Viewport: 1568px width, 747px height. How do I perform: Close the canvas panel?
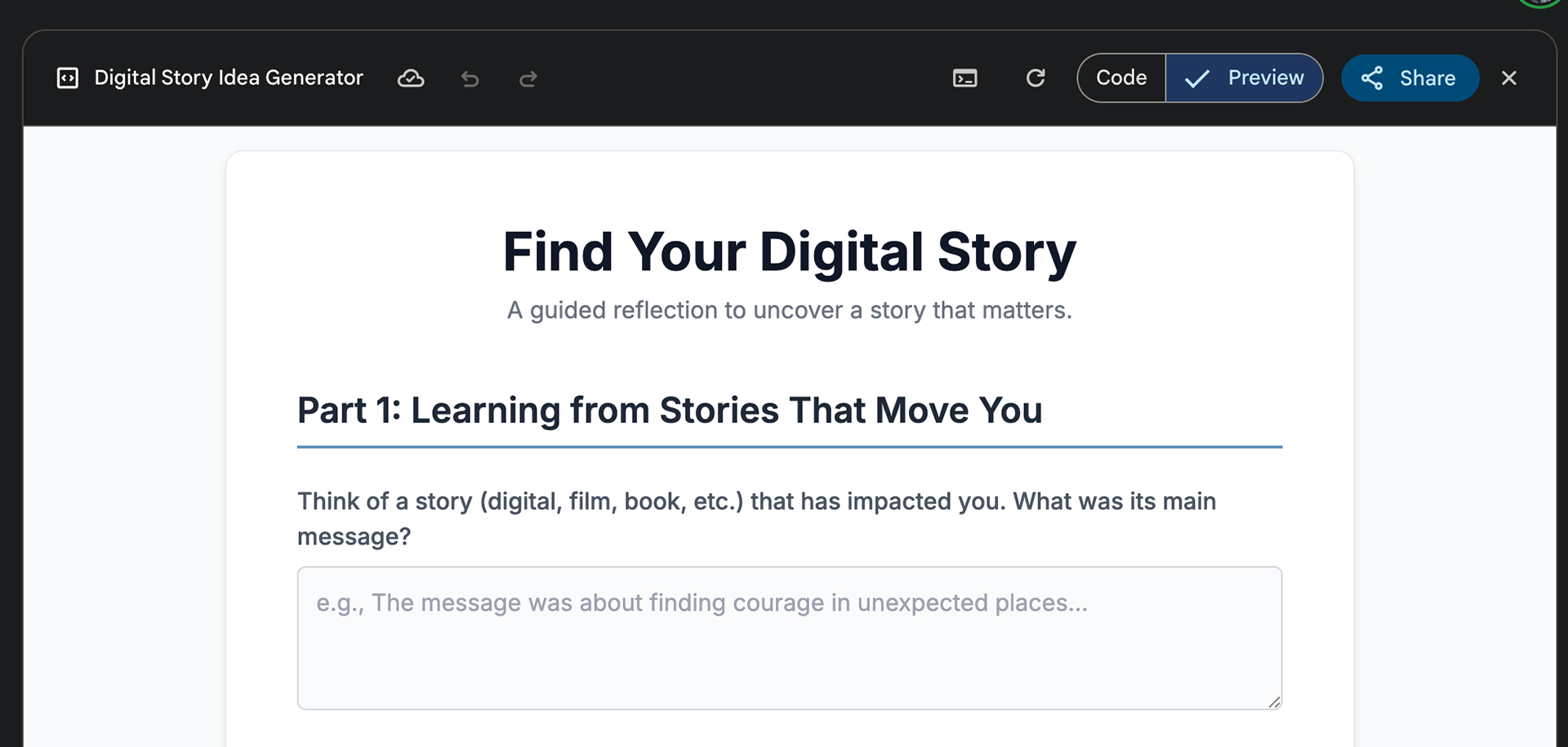1508,78
